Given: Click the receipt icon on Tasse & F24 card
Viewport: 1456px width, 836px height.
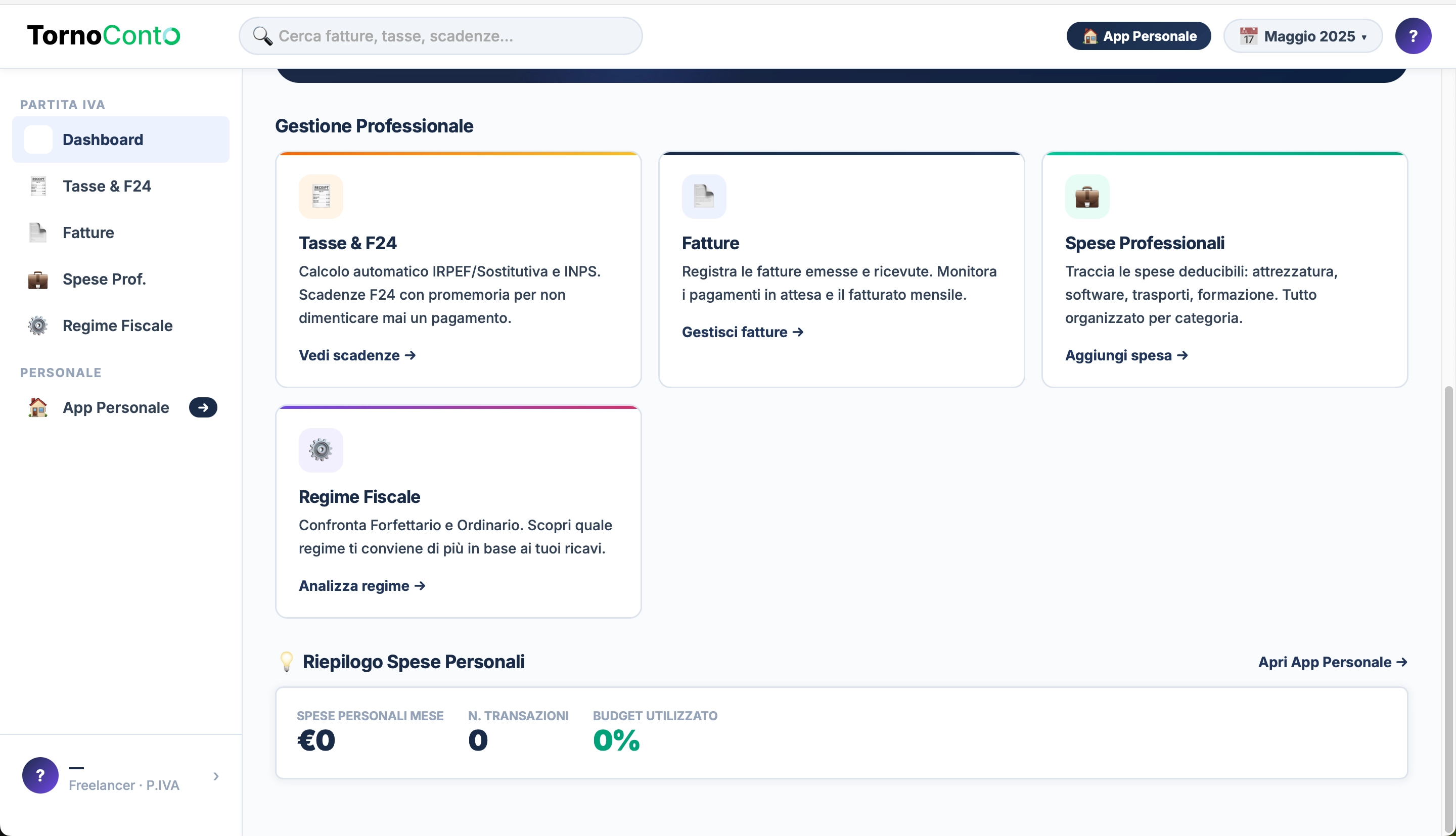Looking at the screenshot, I should click(321, 197).
